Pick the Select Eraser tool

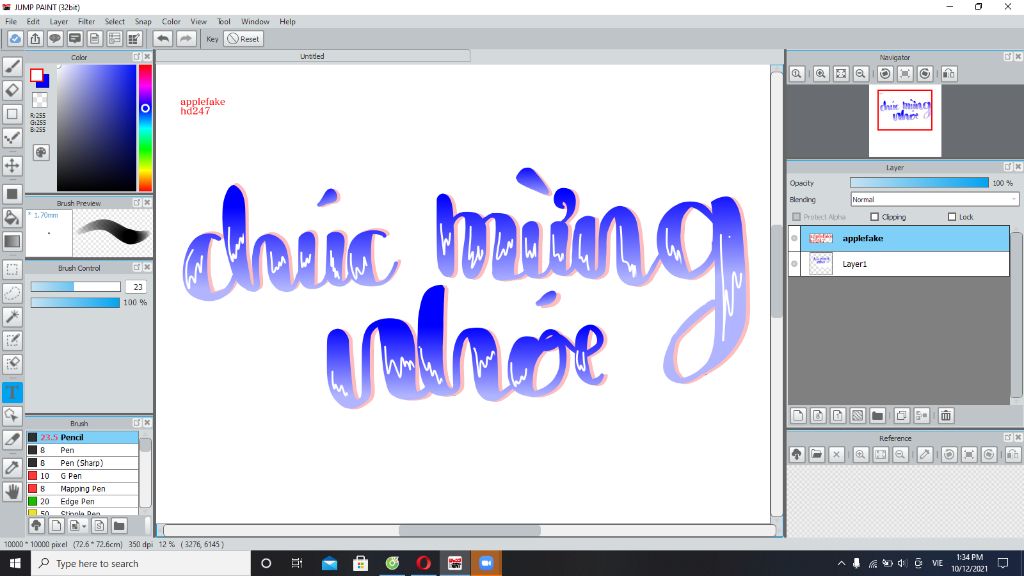[12, 364]
